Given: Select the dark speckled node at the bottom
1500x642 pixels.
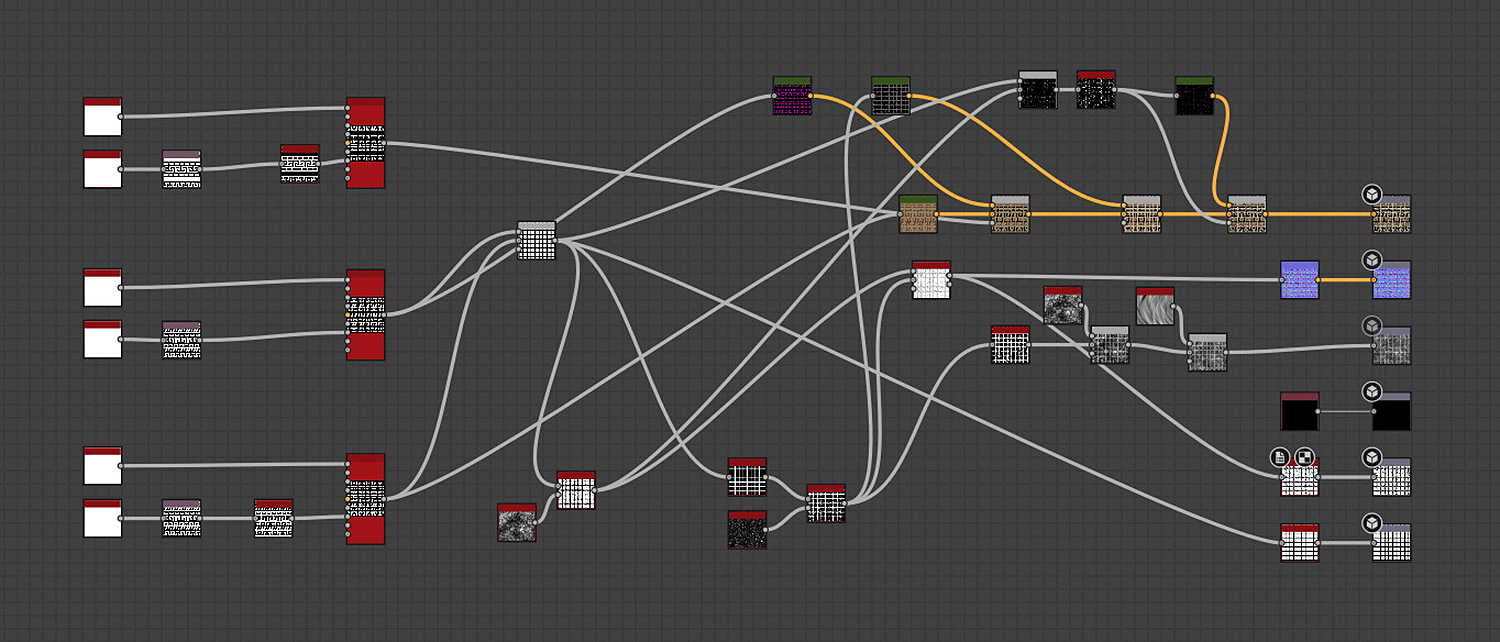Looking at the screenshot, I should click(x=747, y=530).
